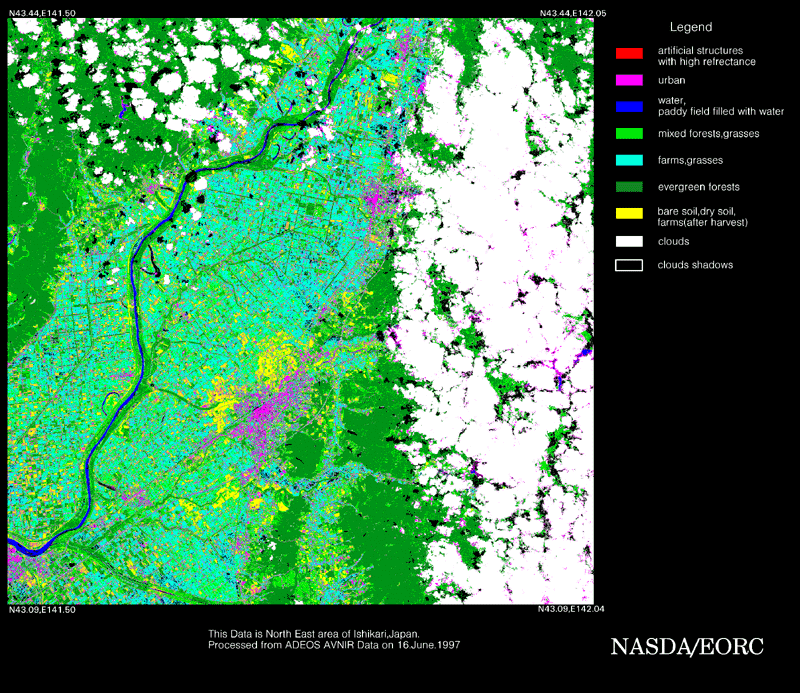Click the 'artificial structures with high refrectance' label
800x693 pixels.
[x=707, y=56]
